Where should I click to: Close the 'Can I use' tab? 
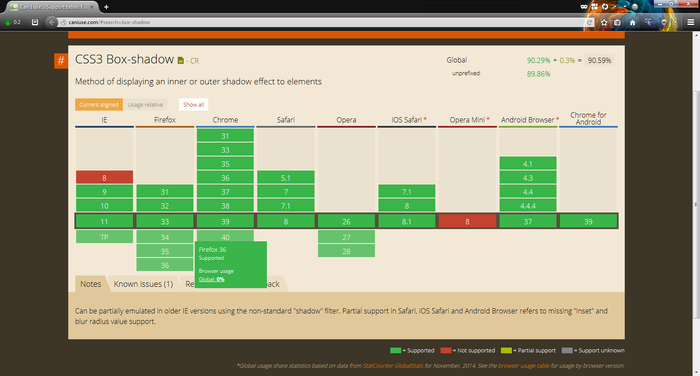(x=92, y=7)
